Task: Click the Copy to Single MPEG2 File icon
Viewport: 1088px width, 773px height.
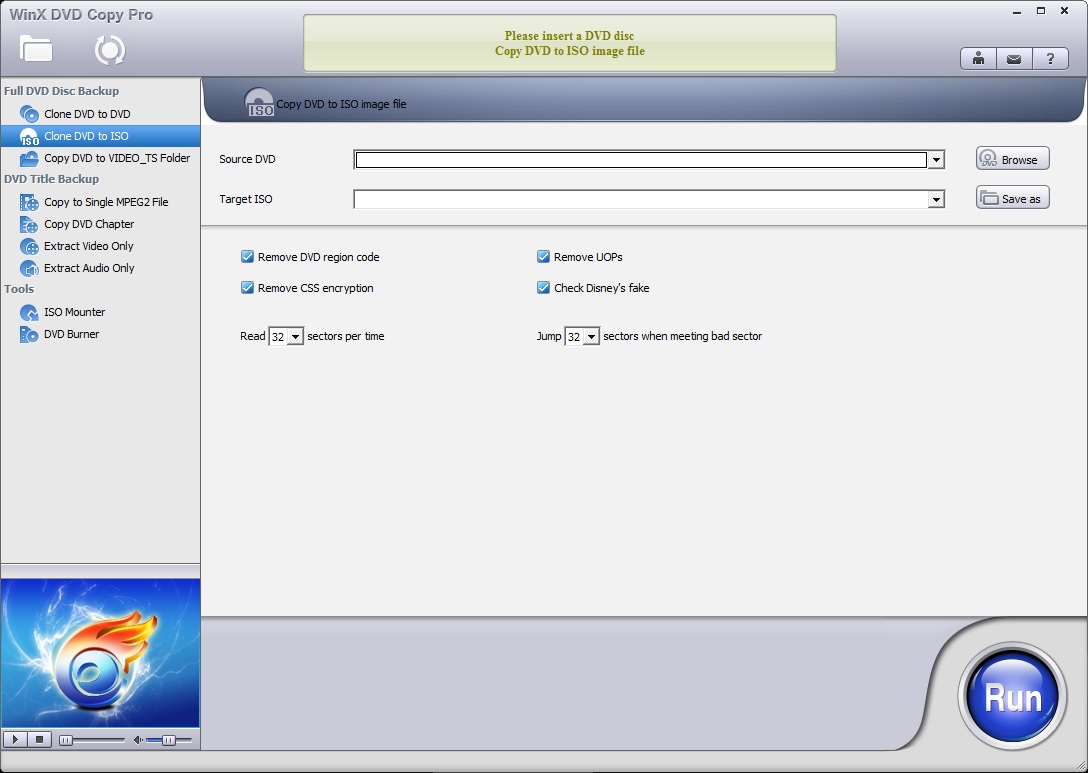Action: click(x=29, y=203)
